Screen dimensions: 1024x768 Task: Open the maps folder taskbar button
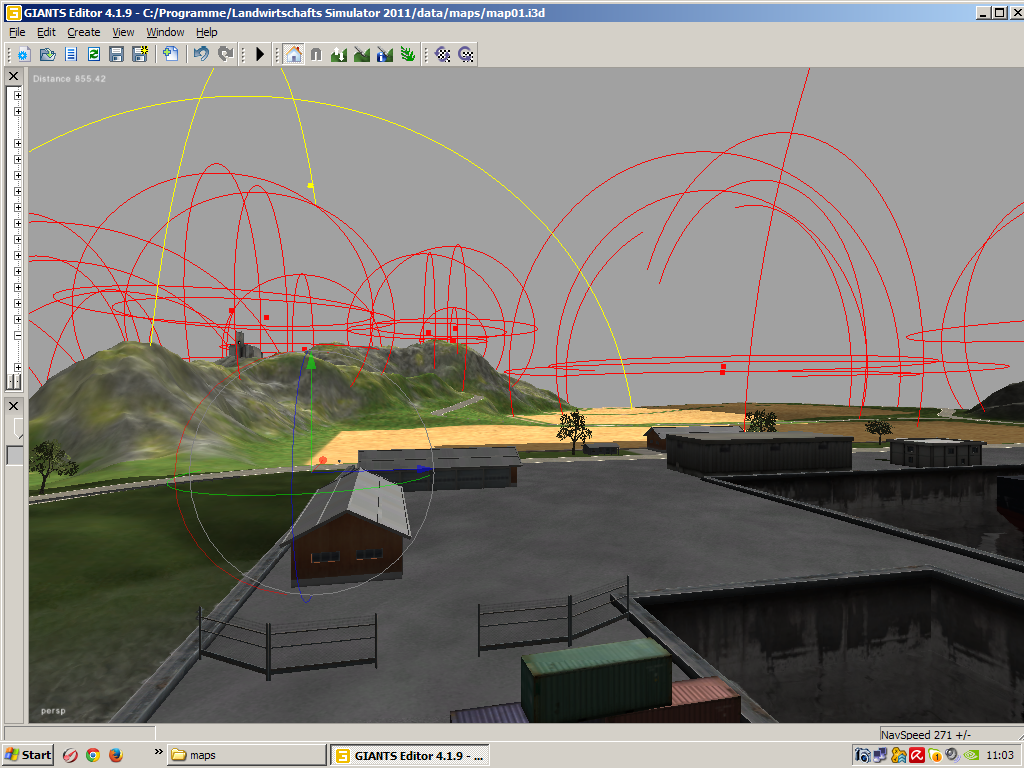(x=246, y=755)
